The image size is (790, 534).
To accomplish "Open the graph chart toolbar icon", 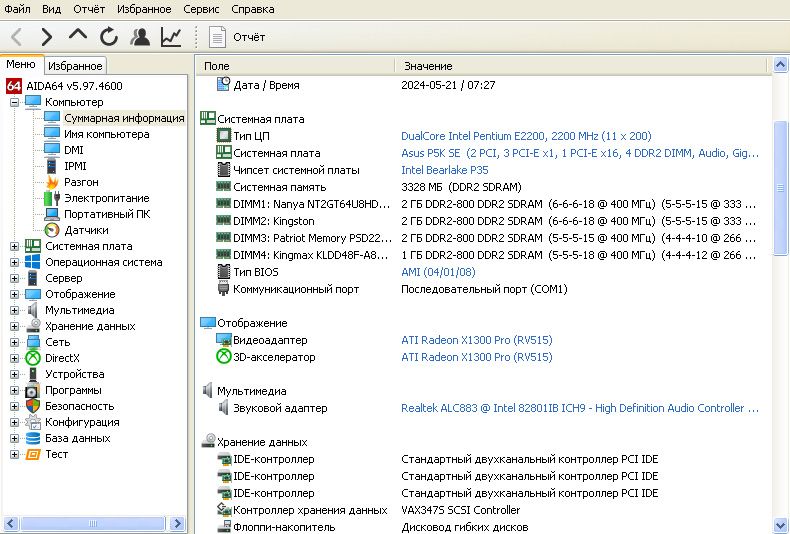I will (x=171, y=37).
